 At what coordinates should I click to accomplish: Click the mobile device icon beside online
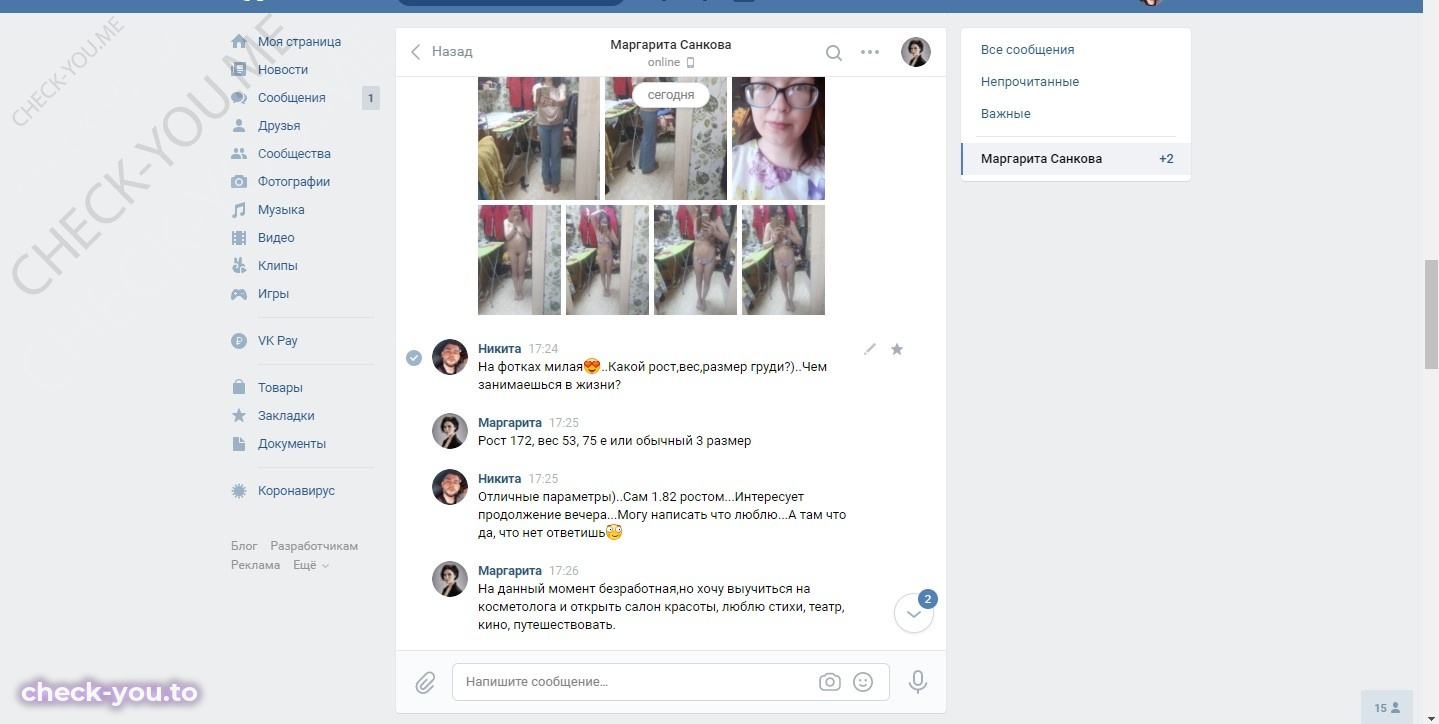[690, 63]
